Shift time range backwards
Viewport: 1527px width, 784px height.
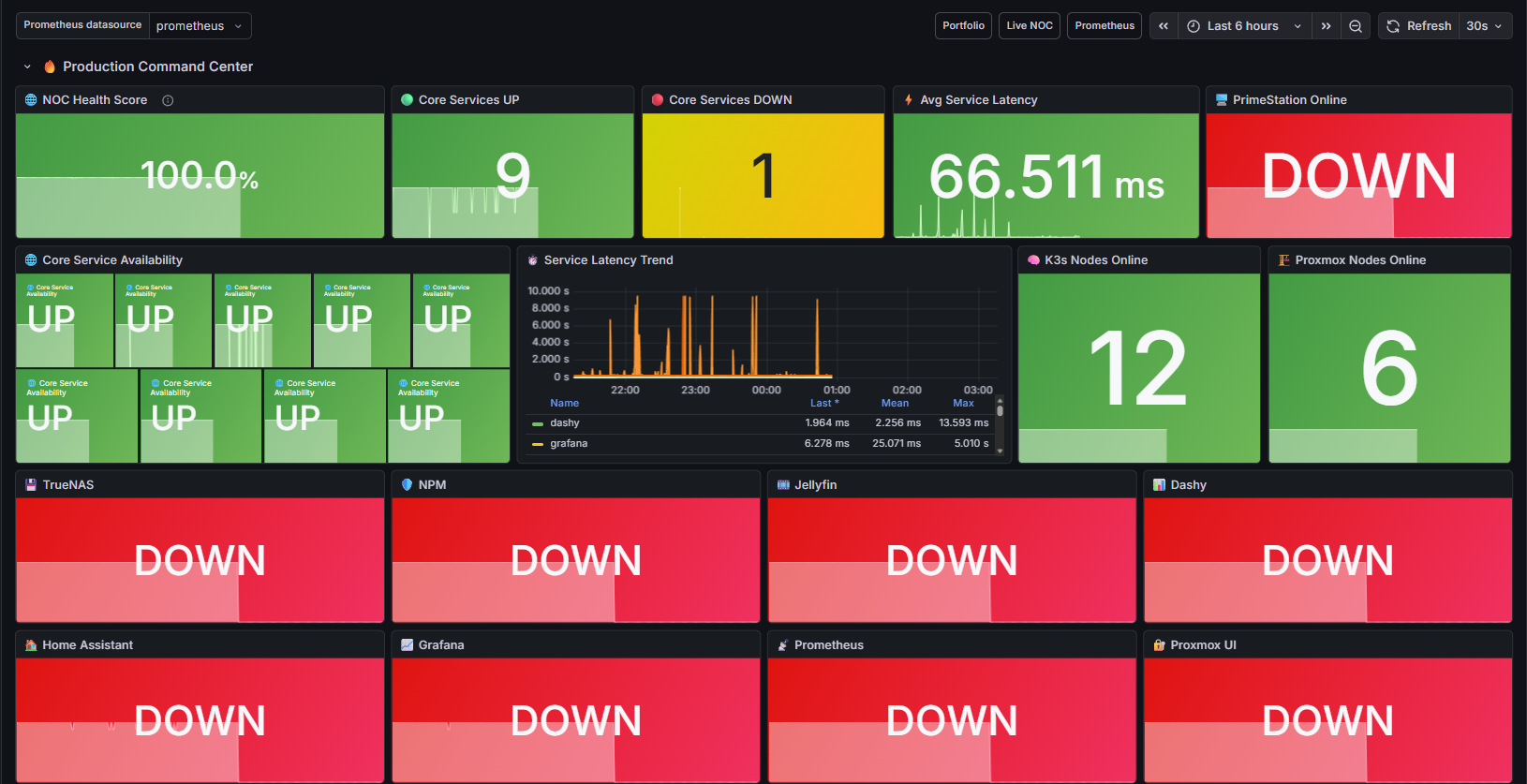click(1164, 26)
